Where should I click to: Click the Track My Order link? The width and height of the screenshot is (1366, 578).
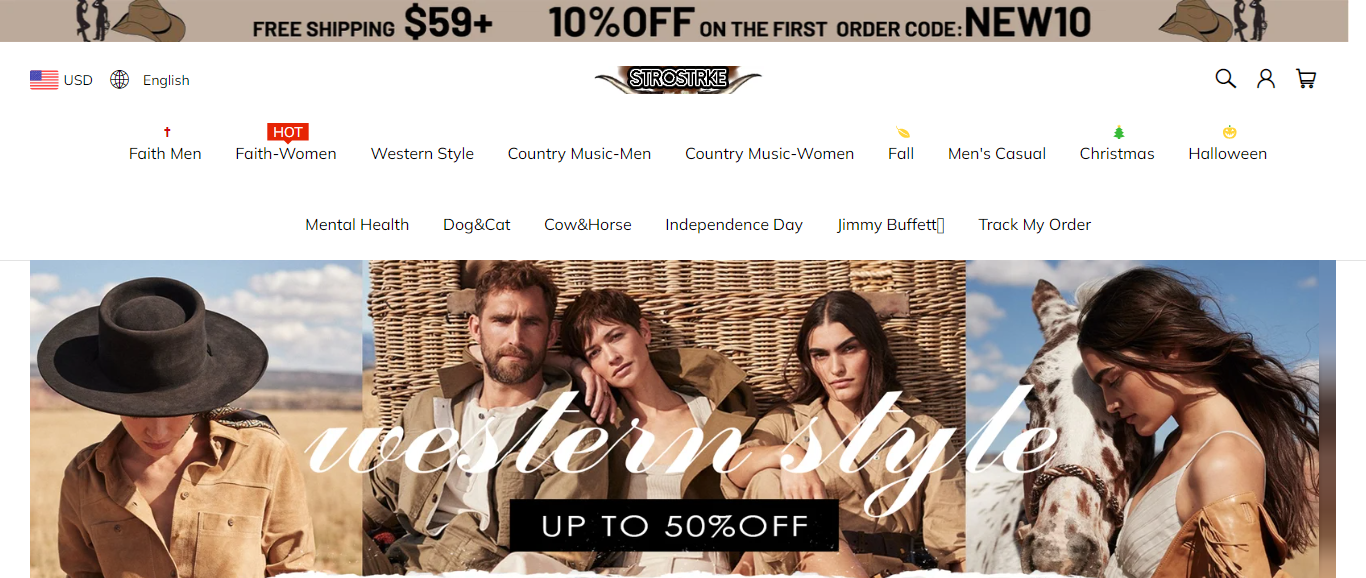[x=1034, y=225]
